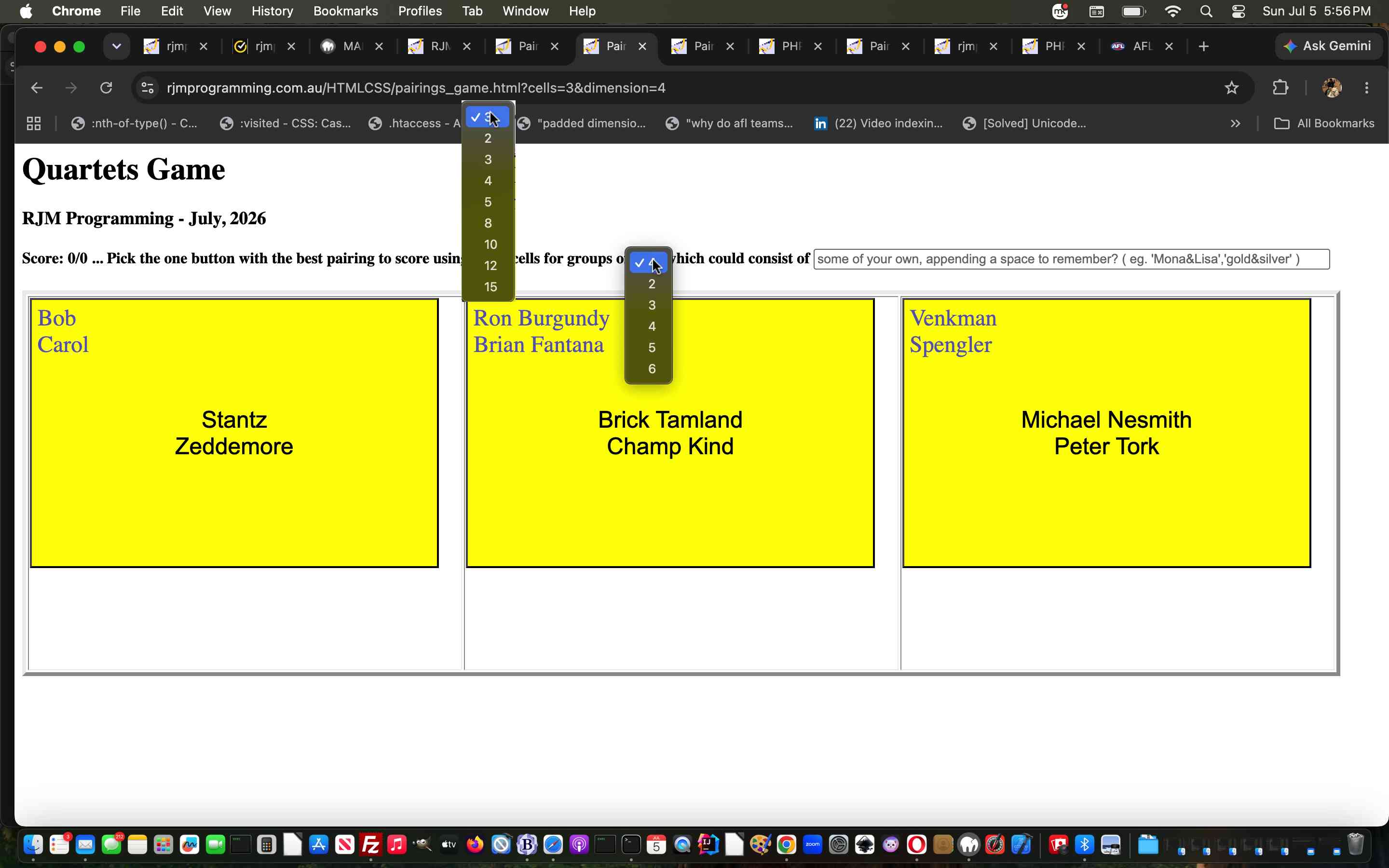Viewport: 1389px width, 868px height.
Task: Open Zoom from the Dock
Action: [813, 844]
